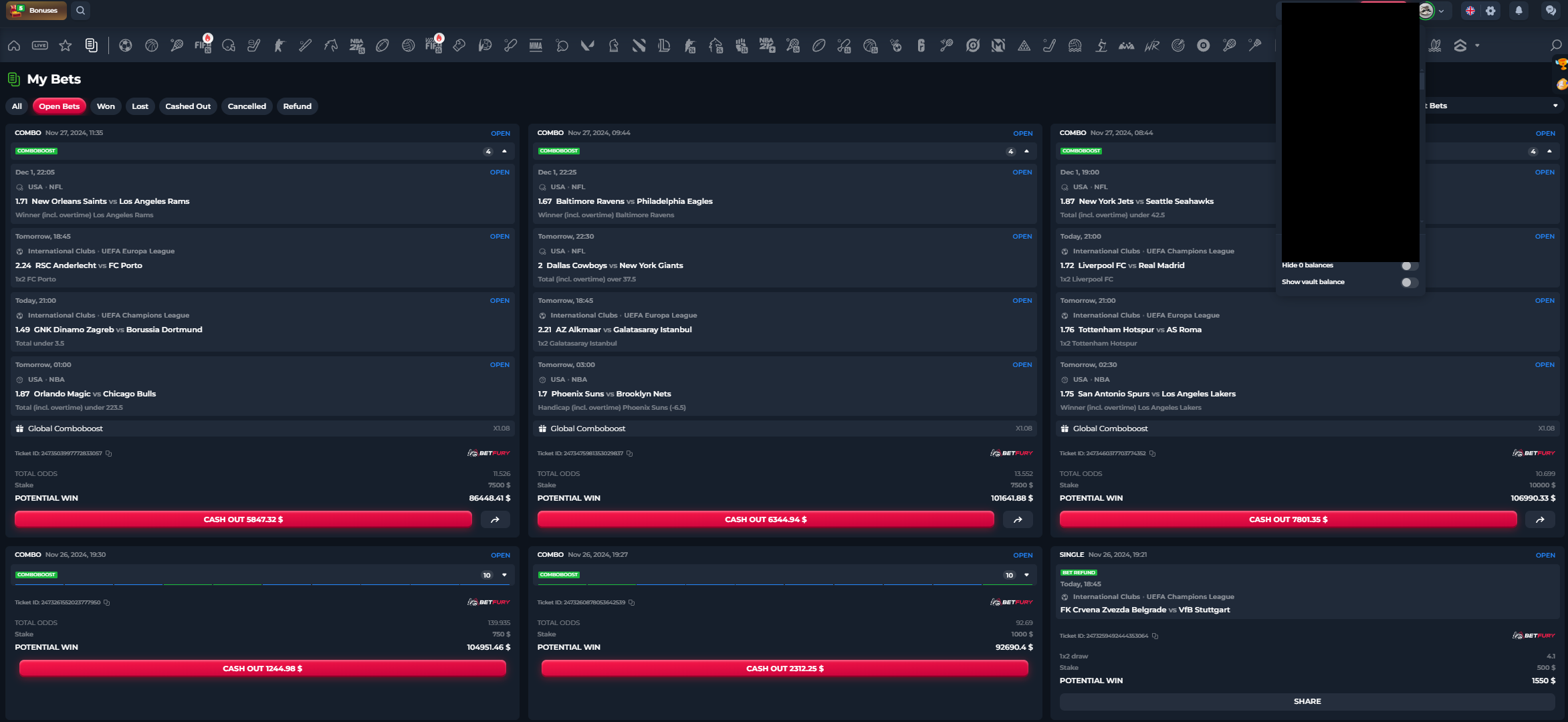Click CASH OUT 1244.98 $ button

point(263,669)
